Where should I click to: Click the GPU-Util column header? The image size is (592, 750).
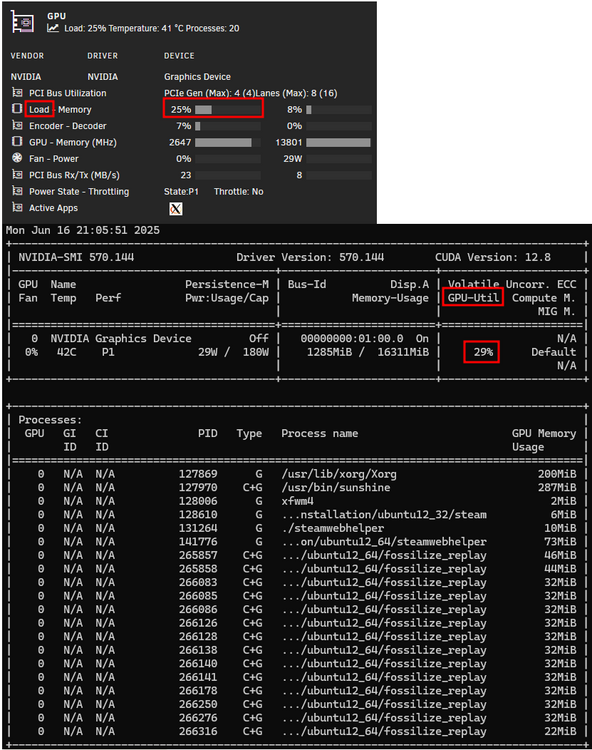coord(473,298)
